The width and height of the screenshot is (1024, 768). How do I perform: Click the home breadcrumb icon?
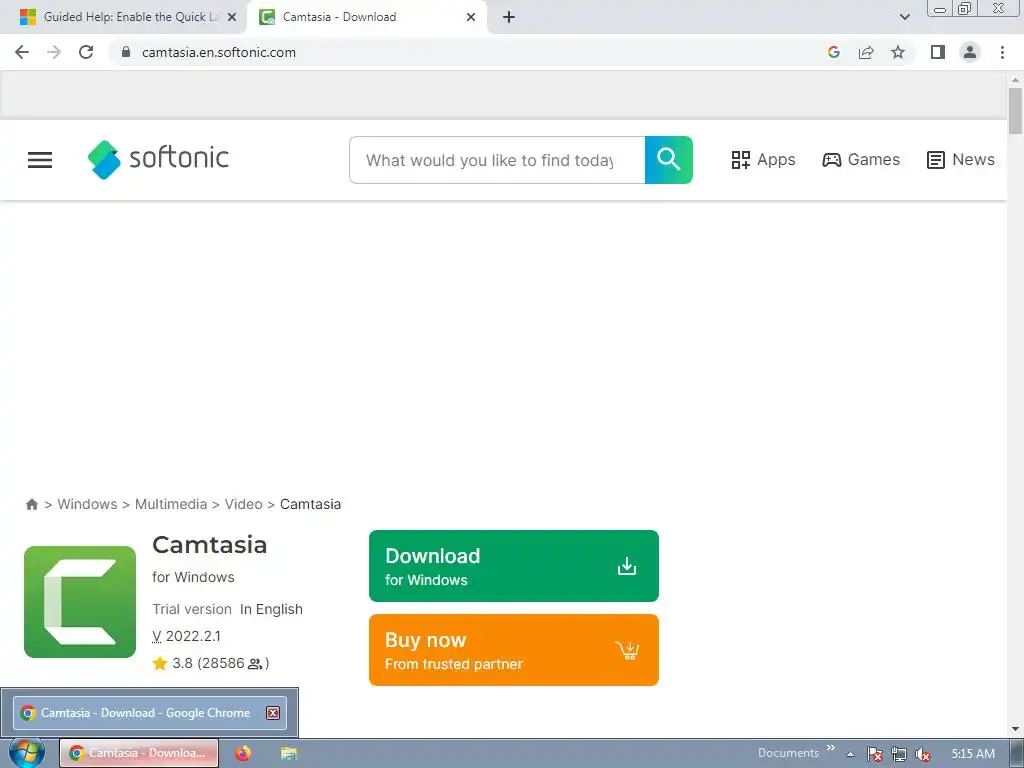coord(31,504)
